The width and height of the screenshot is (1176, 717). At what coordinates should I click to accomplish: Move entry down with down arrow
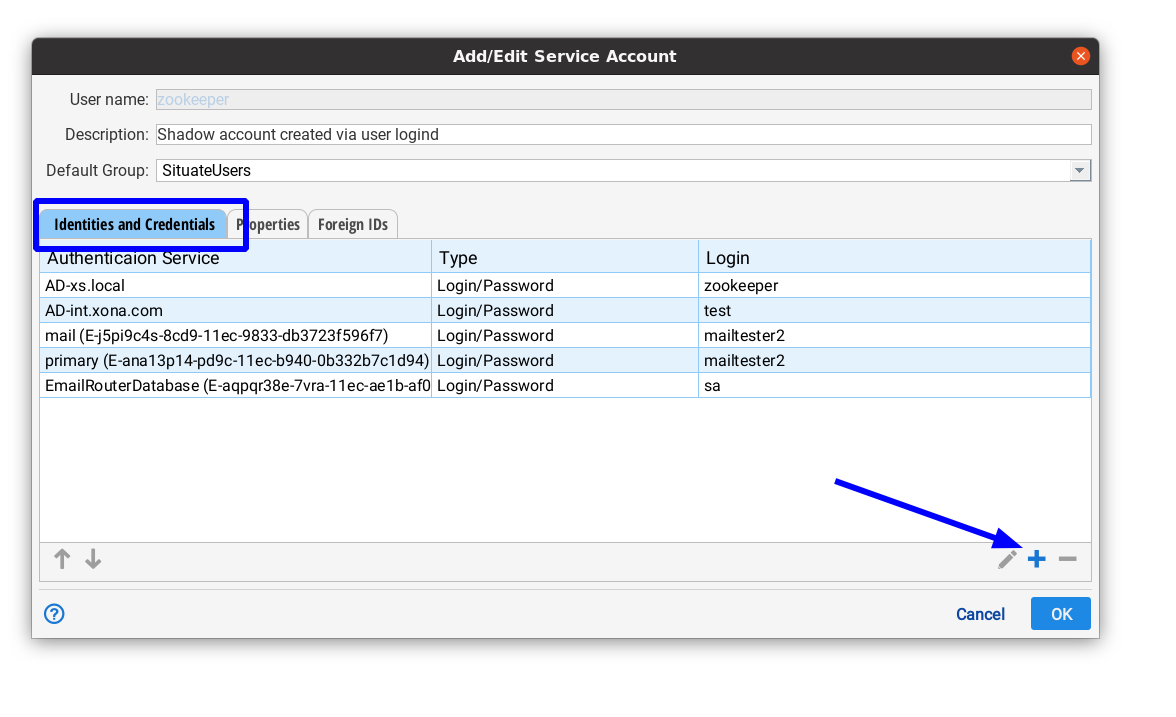click(x=93, y=559)
